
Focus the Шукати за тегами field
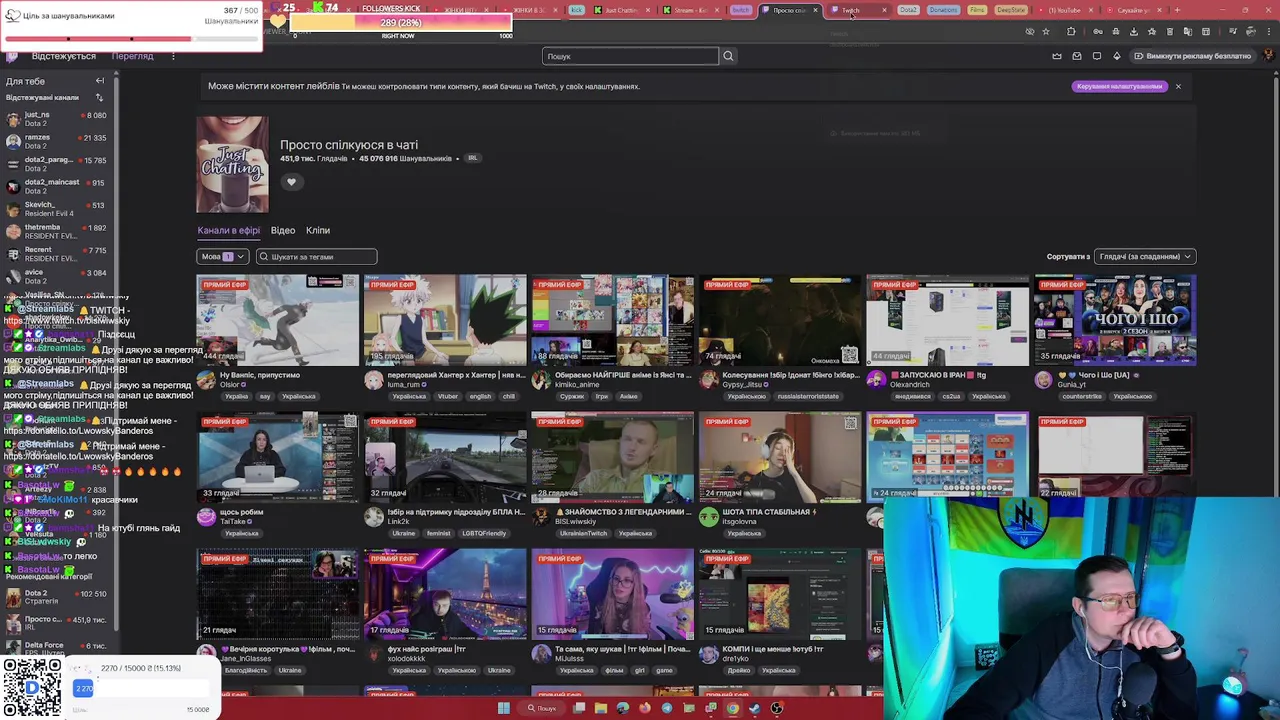click(x=317, y=257)
